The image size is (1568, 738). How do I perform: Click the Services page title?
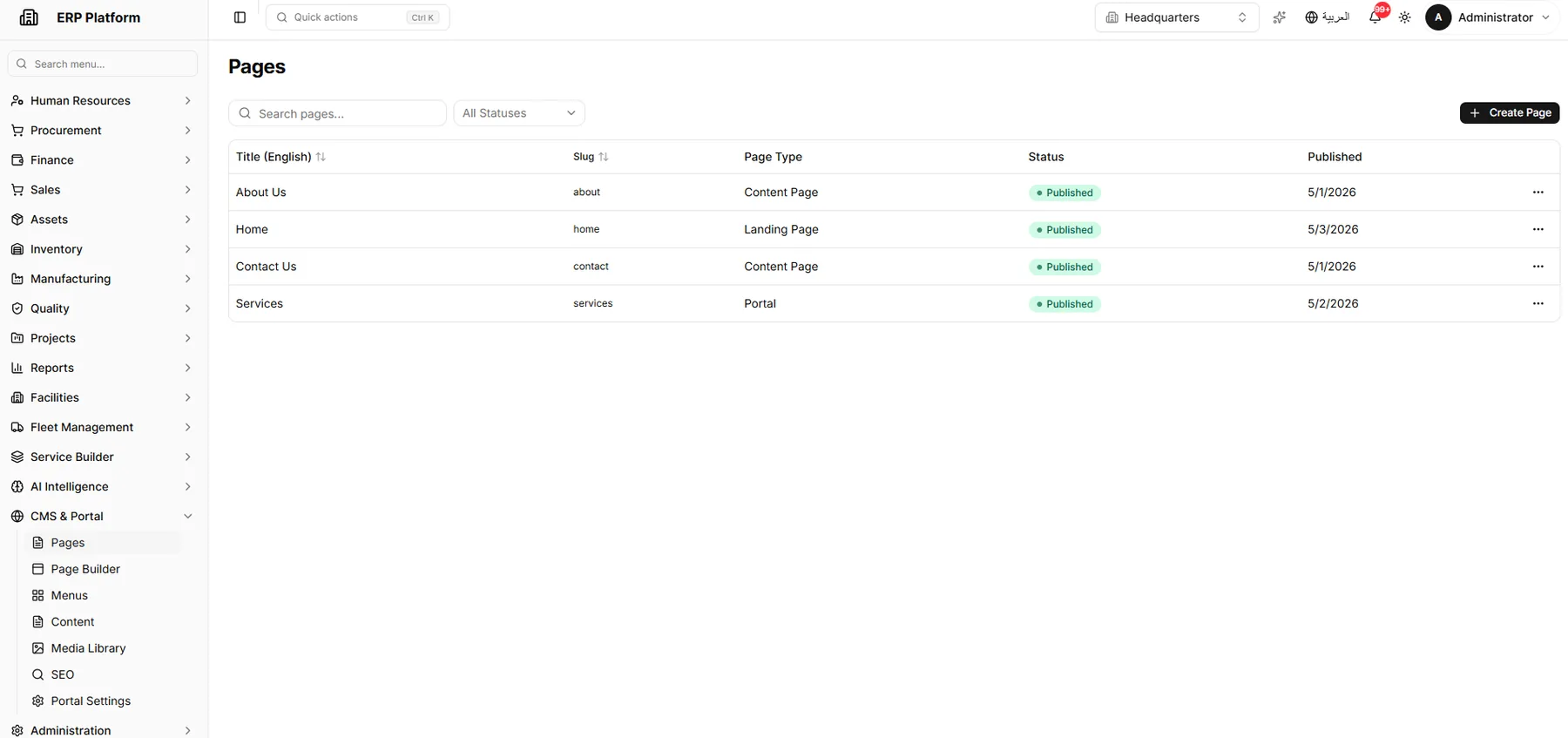coord(260,303)
